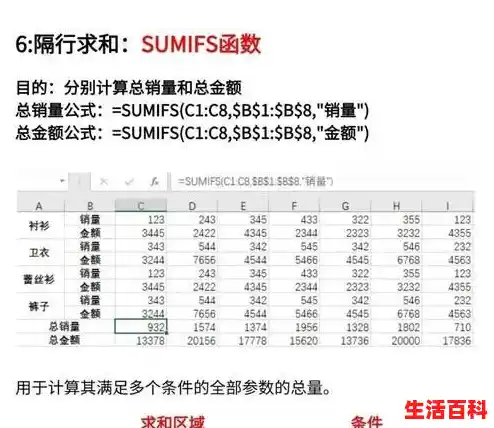Select column I header

pyautogui.click(x=447, y=206)
